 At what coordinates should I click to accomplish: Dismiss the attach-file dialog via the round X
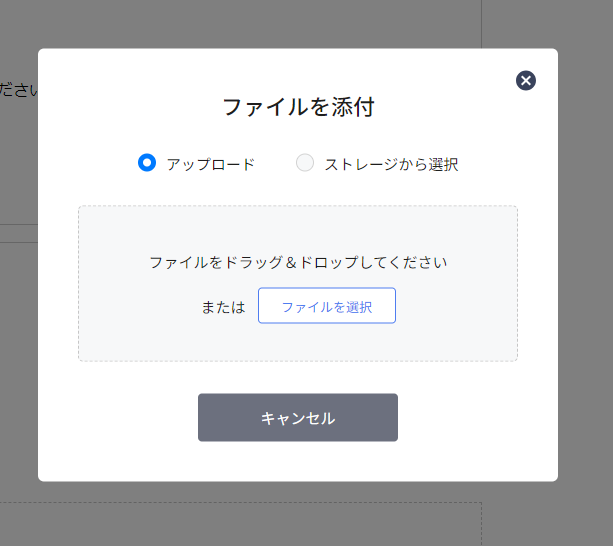(526, 81)
